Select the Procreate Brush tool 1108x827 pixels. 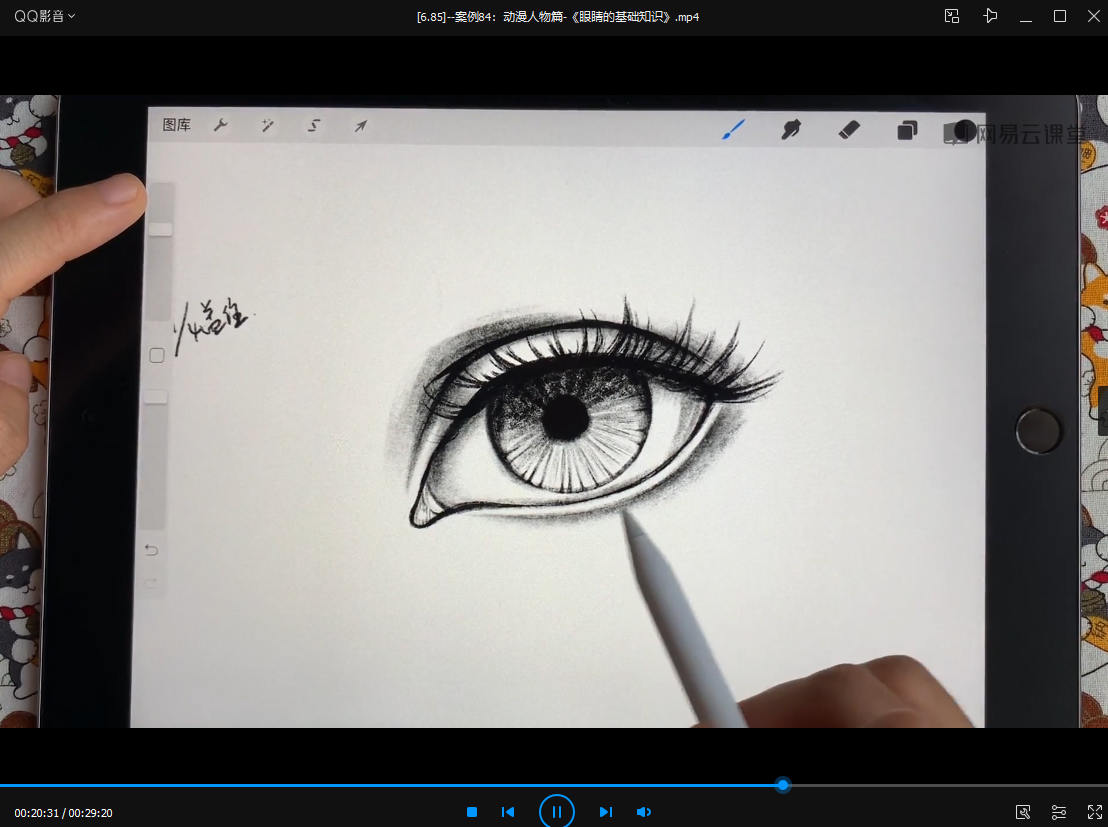[733, 130]
